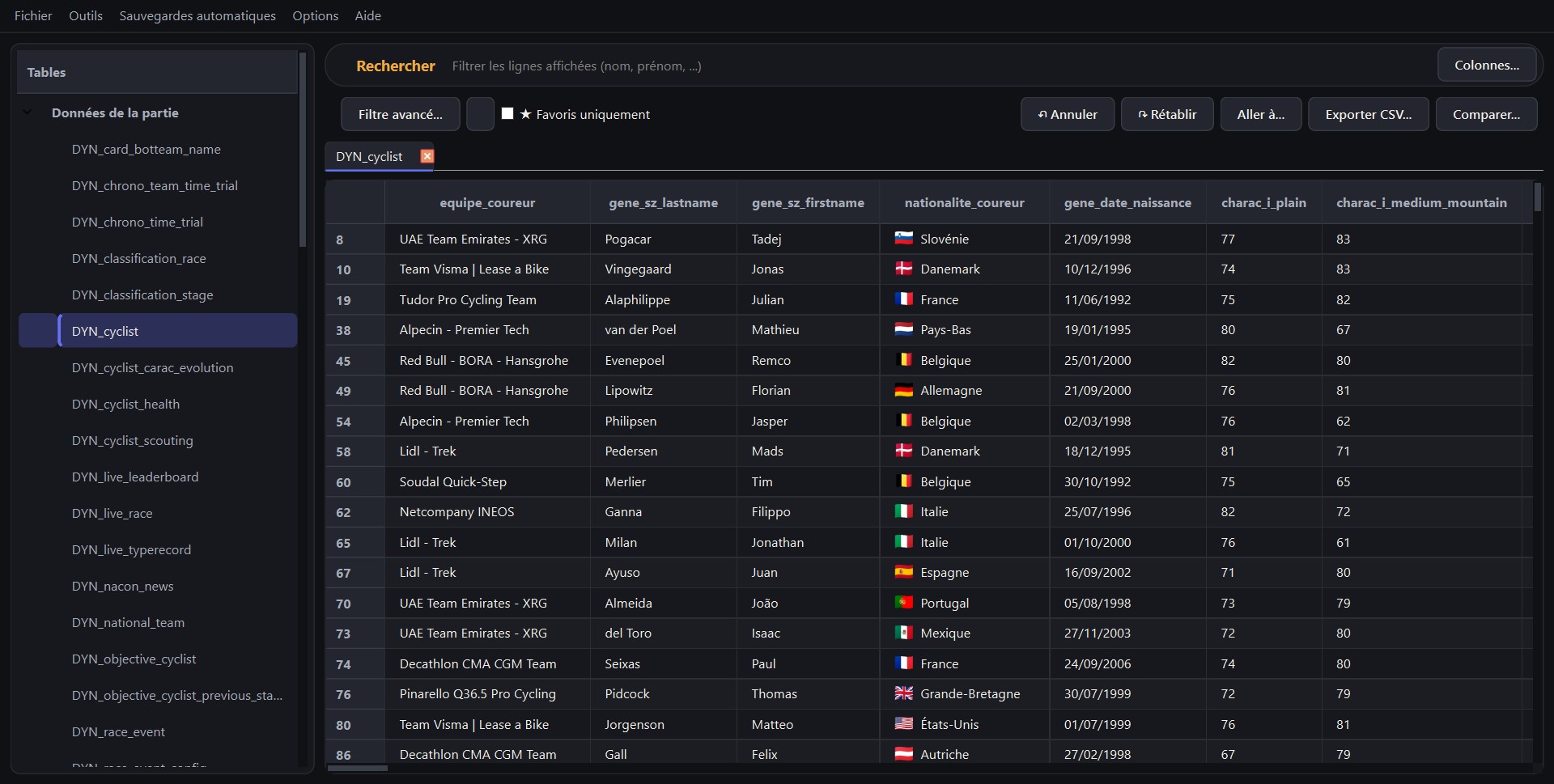Click the Rétablir redo button

click(1168, 114)
